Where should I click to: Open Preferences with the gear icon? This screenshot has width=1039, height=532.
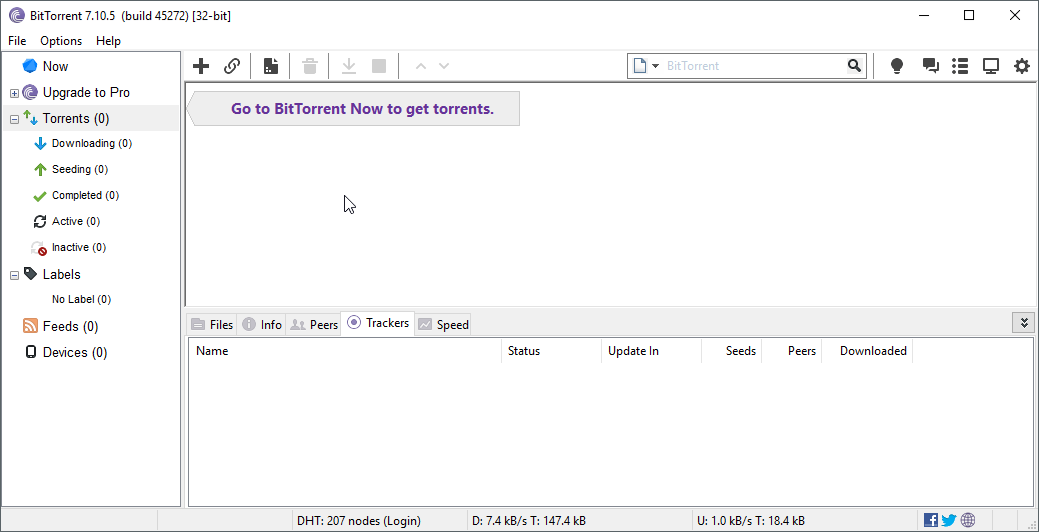(x=1022, y=66)
